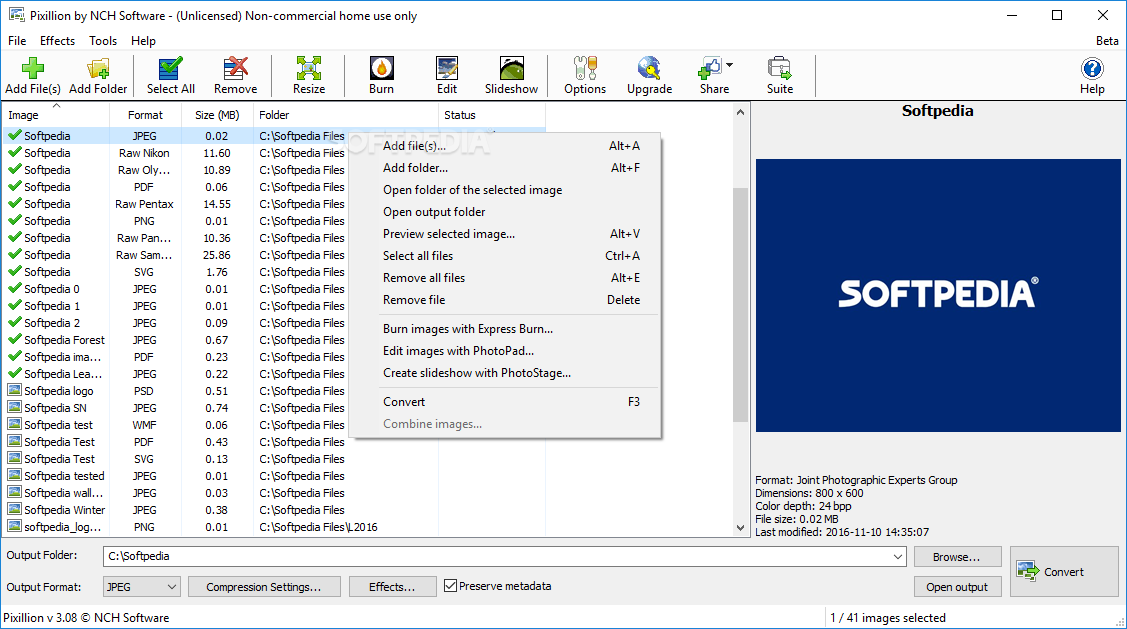Open the Effects menu
The image size is (1127, 629).
coord(58,41)
